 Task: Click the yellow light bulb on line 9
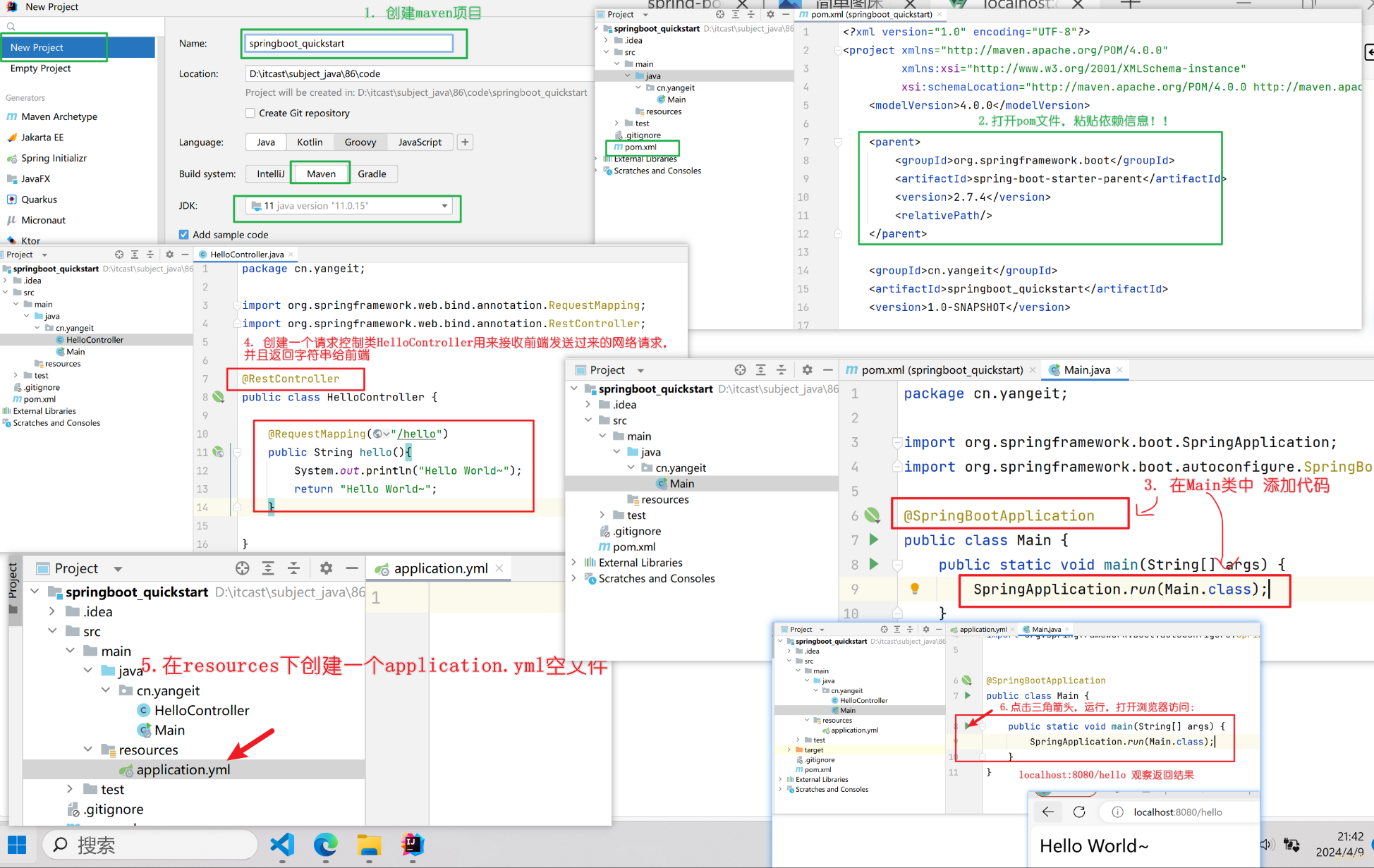tap(915, 589)
